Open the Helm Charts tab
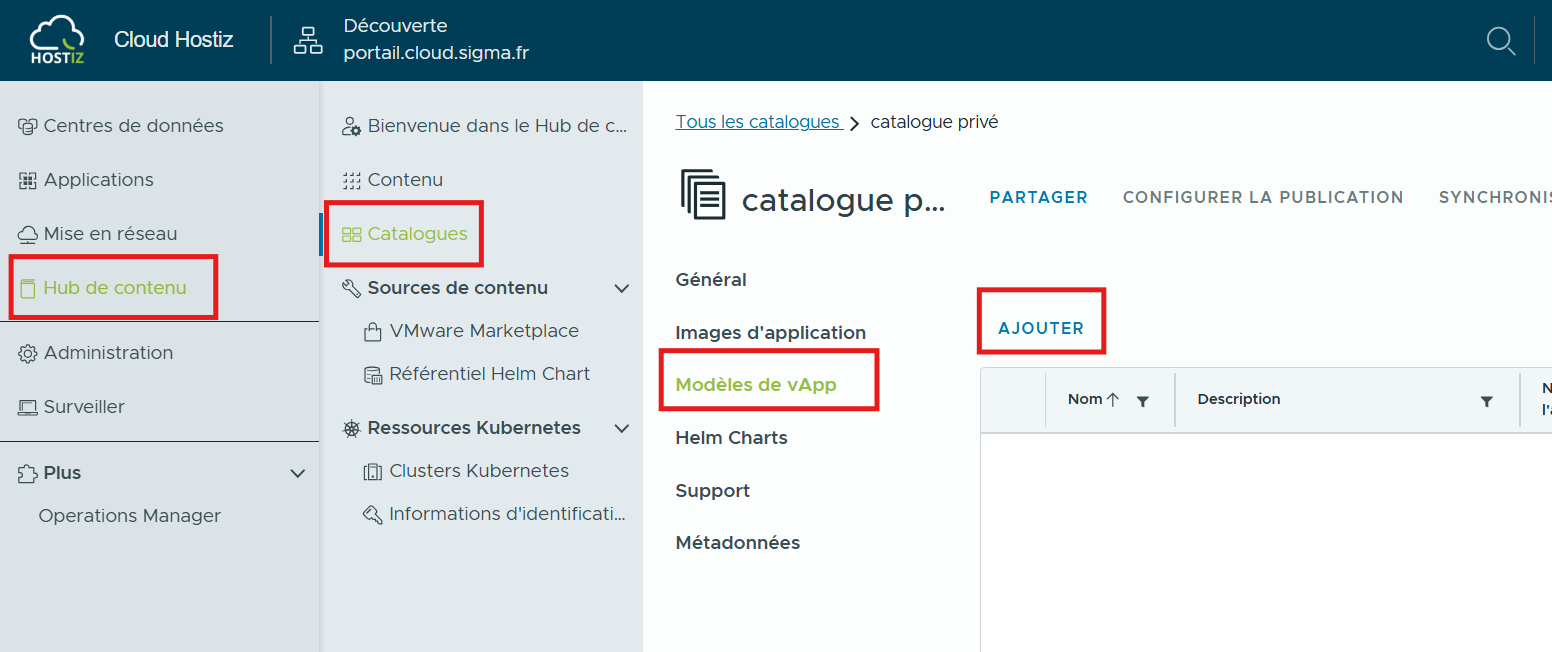The image size is (1552, 652). [731, 438]
